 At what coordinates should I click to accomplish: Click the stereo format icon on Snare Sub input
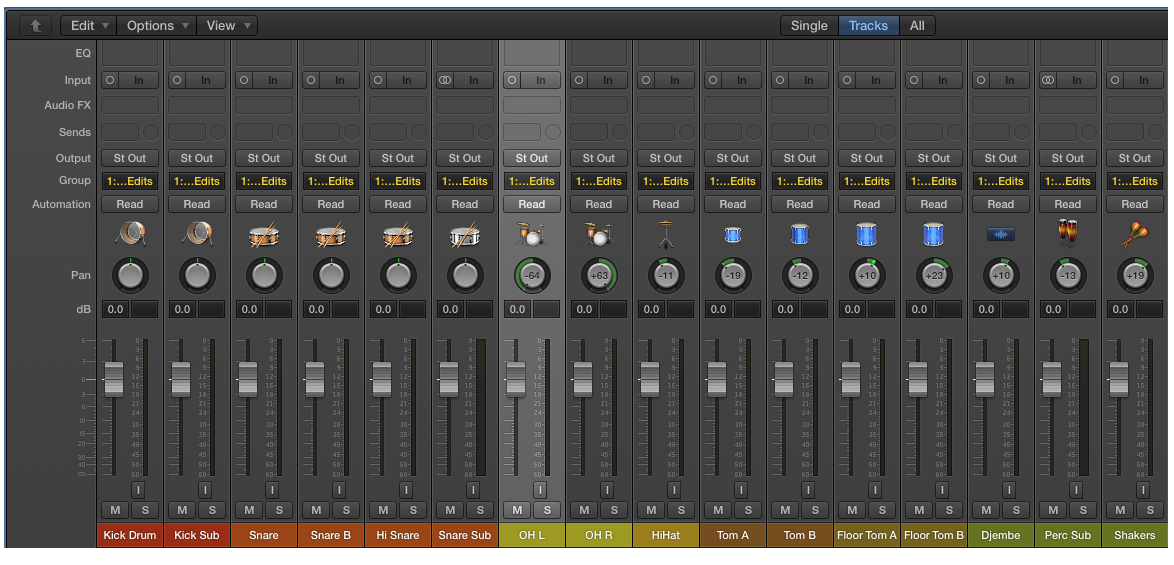pos(445,80)
